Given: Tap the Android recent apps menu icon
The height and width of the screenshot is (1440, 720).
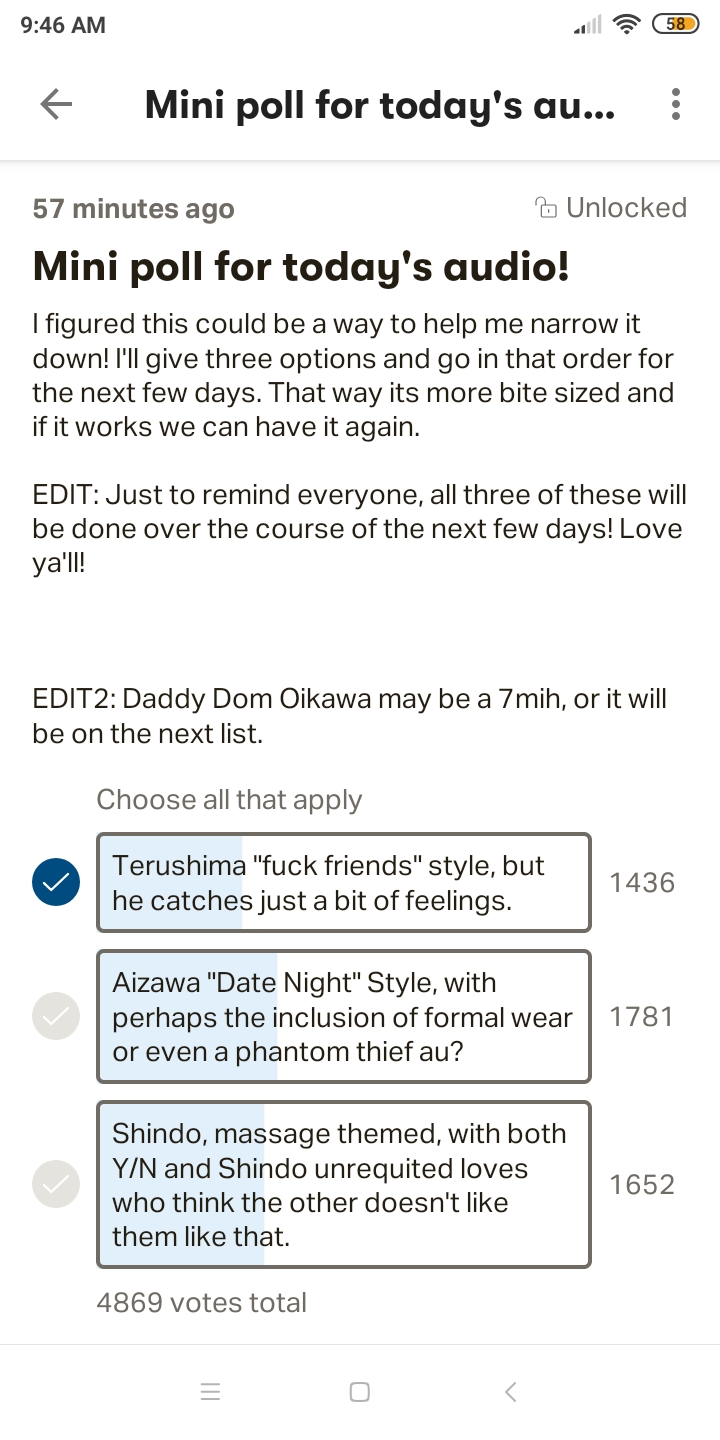Looking at the screenshot, I should click(210, 1391).
